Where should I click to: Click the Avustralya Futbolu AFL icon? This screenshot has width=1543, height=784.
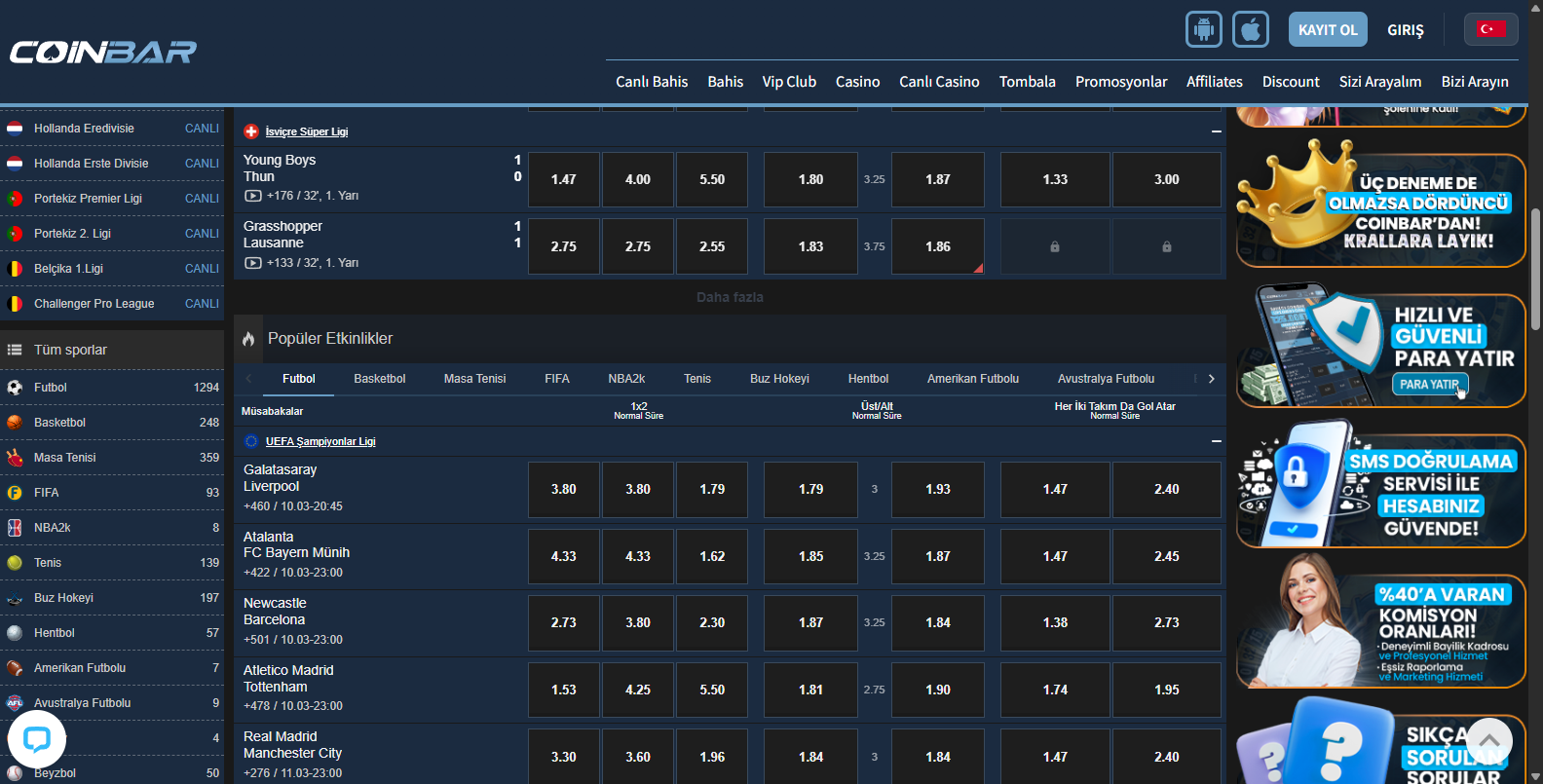tap(15, 703)
